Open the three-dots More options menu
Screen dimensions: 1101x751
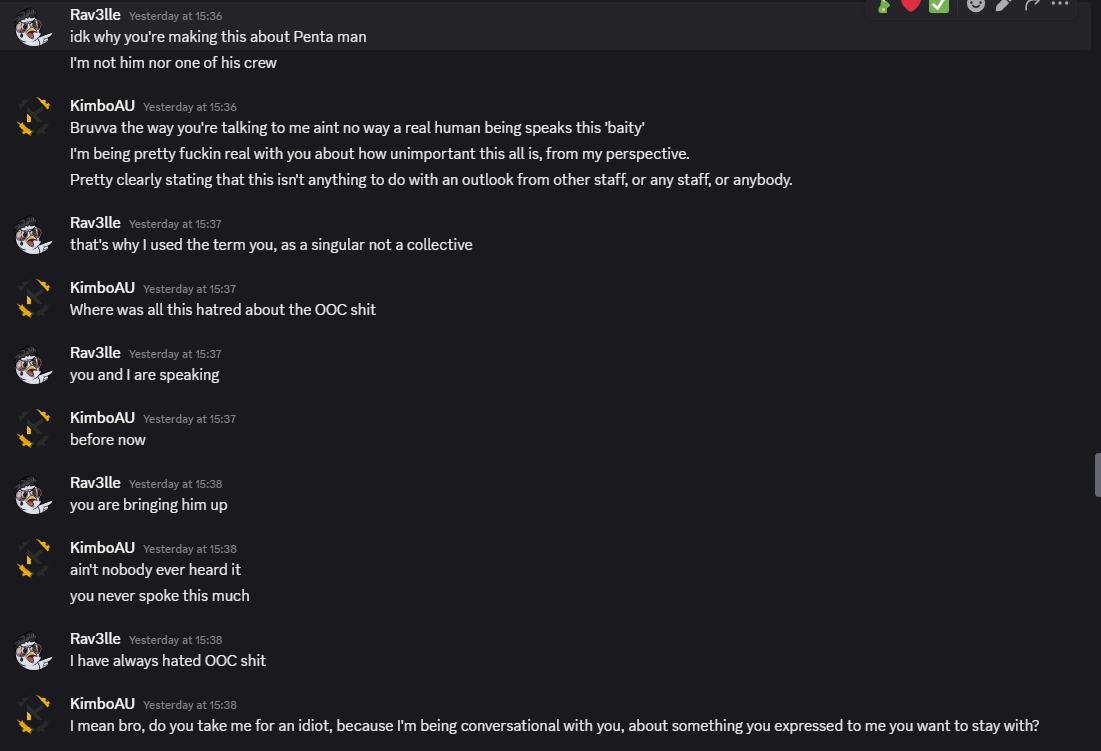coord(1060,5)
